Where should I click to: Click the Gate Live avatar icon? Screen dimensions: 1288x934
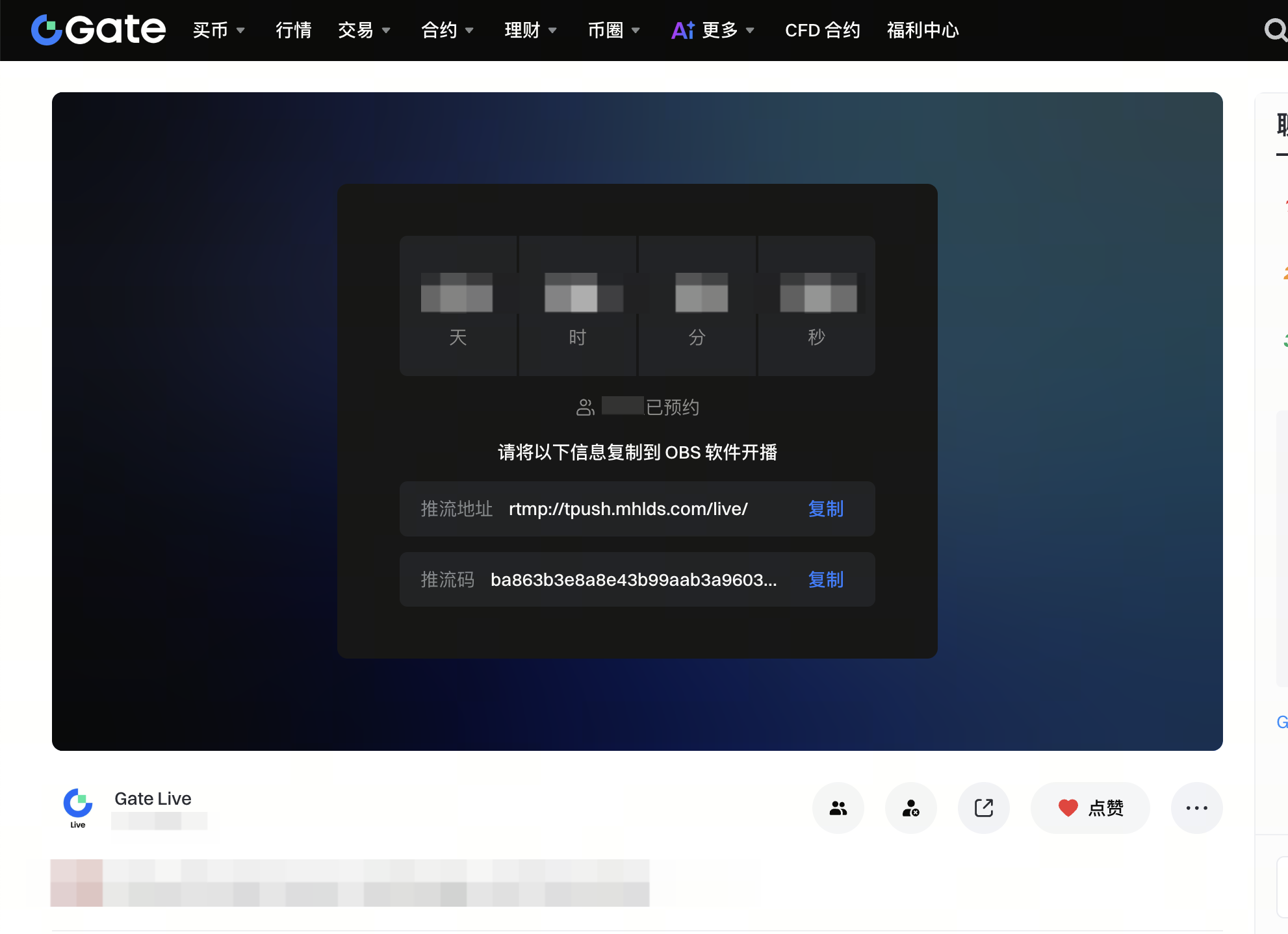(x=78, y=808)
